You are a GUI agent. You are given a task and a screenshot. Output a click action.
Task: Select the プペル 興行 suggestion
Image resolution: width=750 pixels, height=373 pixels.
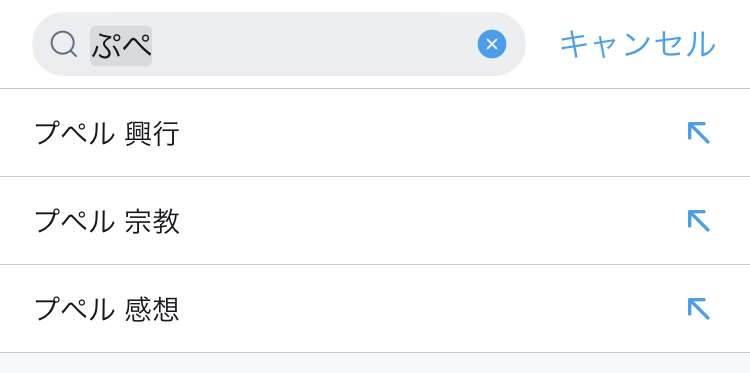(x=375, y=132)
